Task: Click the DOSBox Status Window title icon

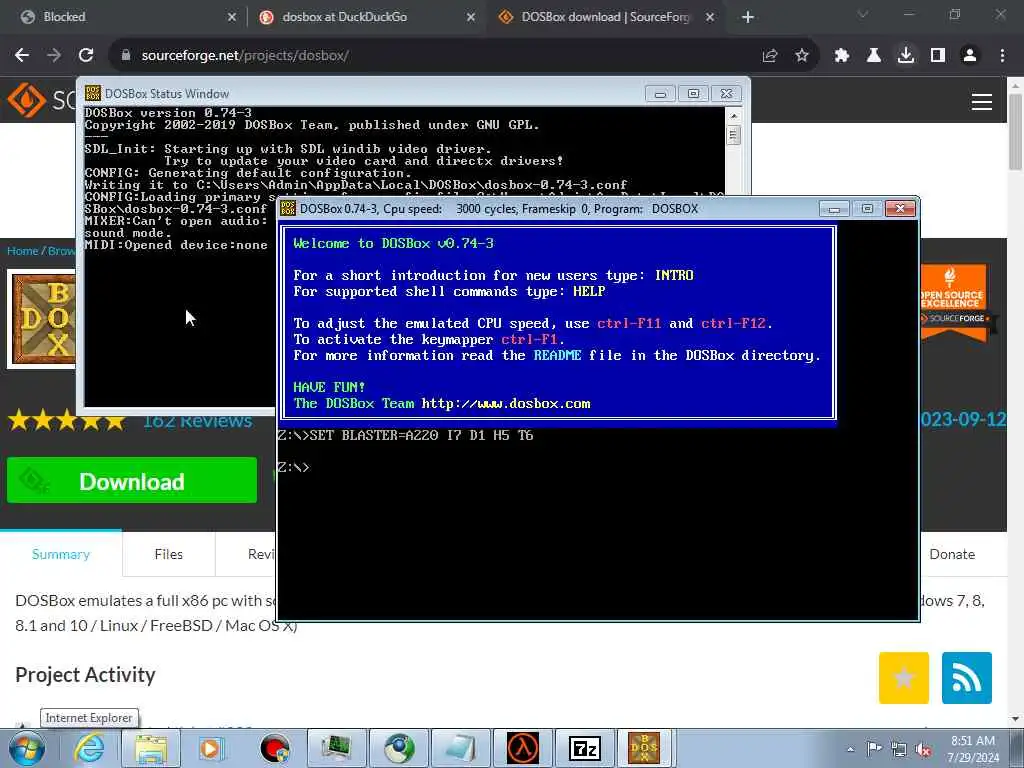Action: [93, 93]
